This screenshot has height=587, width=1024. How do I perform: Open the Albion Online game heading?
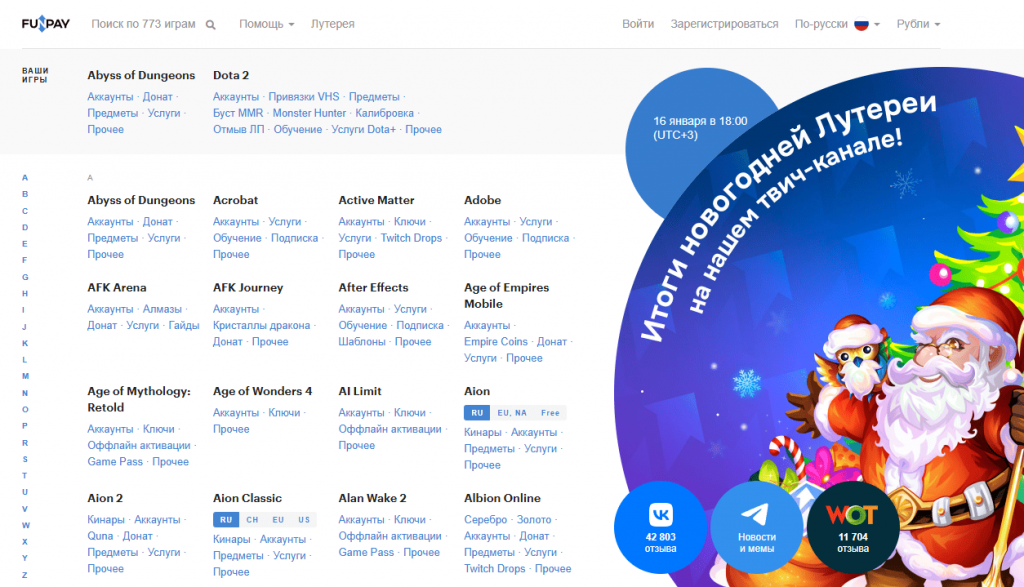click(502, 498)
